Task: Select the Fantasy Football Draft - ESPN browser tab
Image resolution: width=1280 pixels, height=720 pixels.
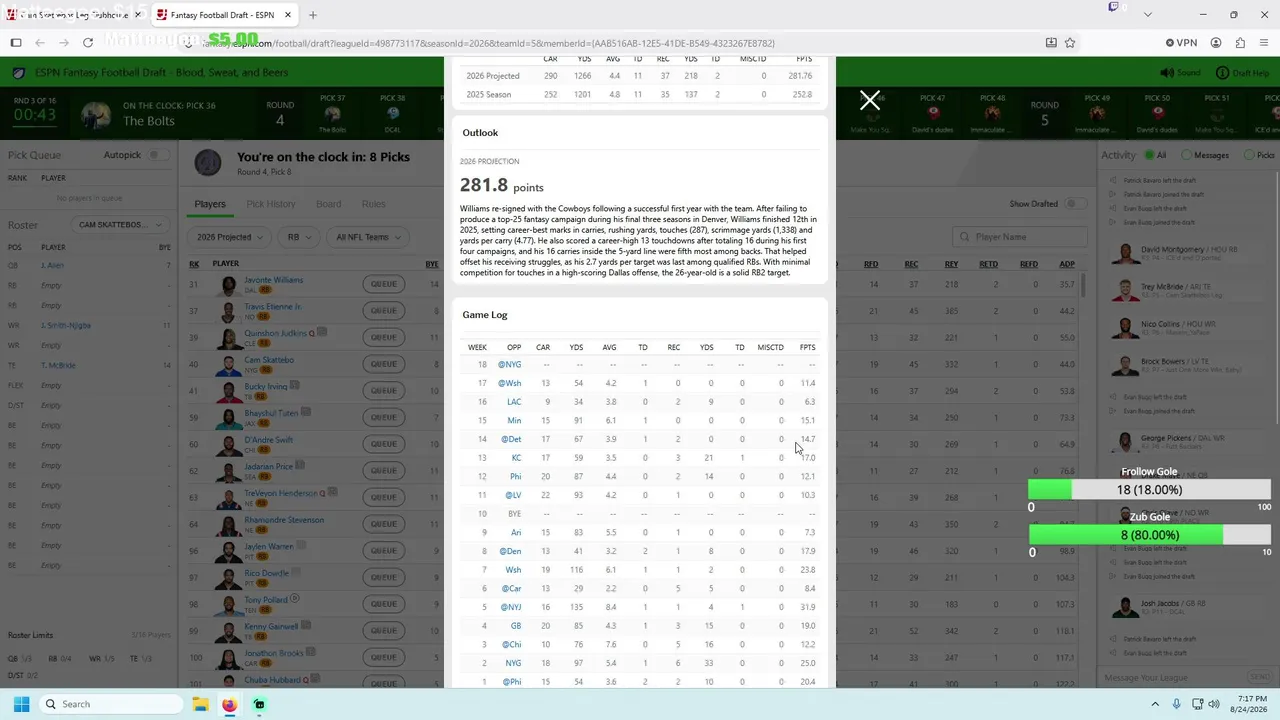Action: coord(224,15)
